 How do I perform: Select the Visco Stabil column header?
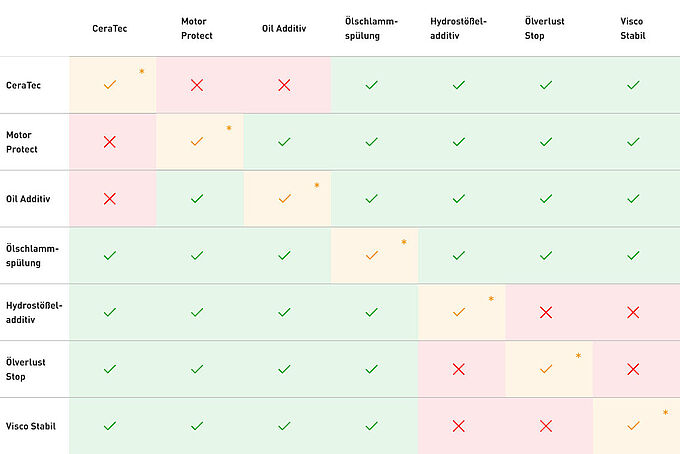(x=632, y=28)
